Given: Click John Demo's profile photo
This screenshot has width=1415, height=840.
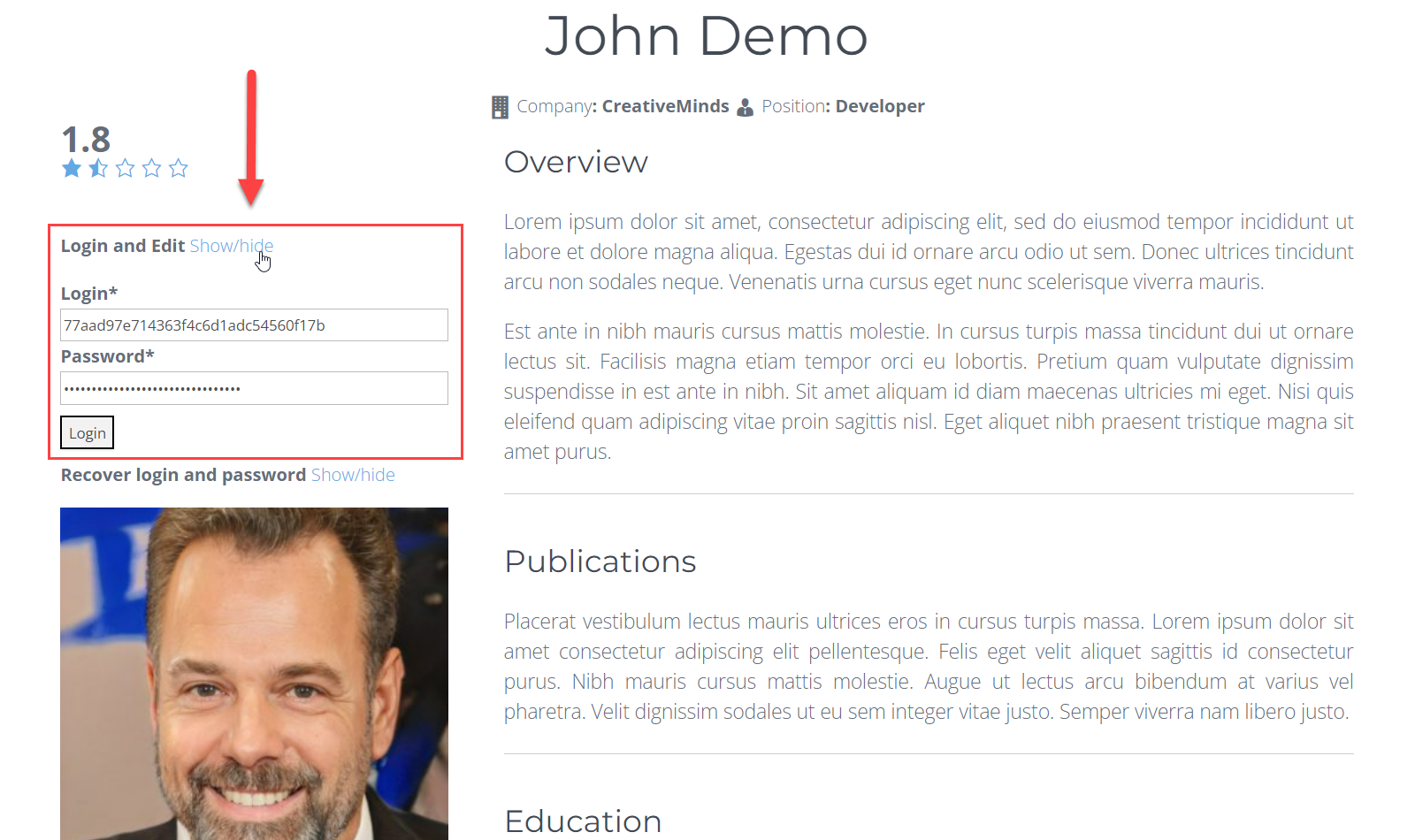Looking at the screenshot, I should (x=254, y=674).
